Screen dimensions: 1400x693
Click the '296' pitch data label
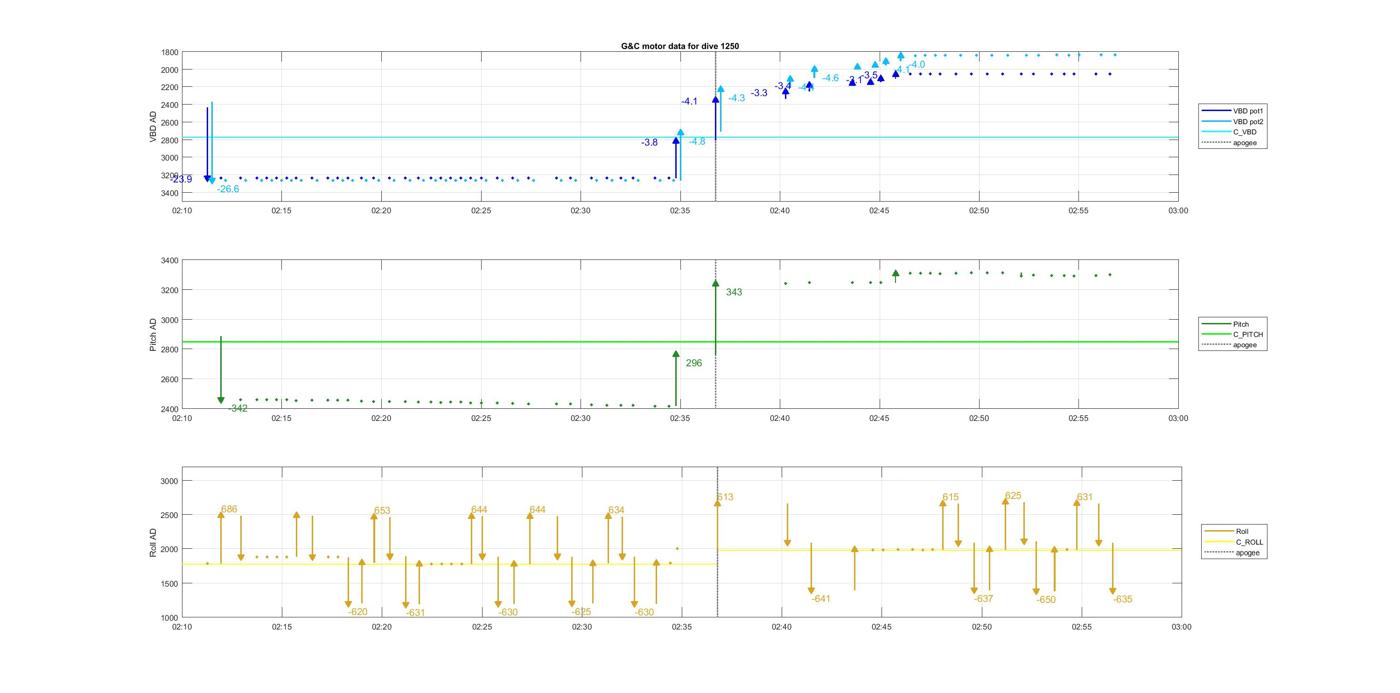click(x=694, y=364)
